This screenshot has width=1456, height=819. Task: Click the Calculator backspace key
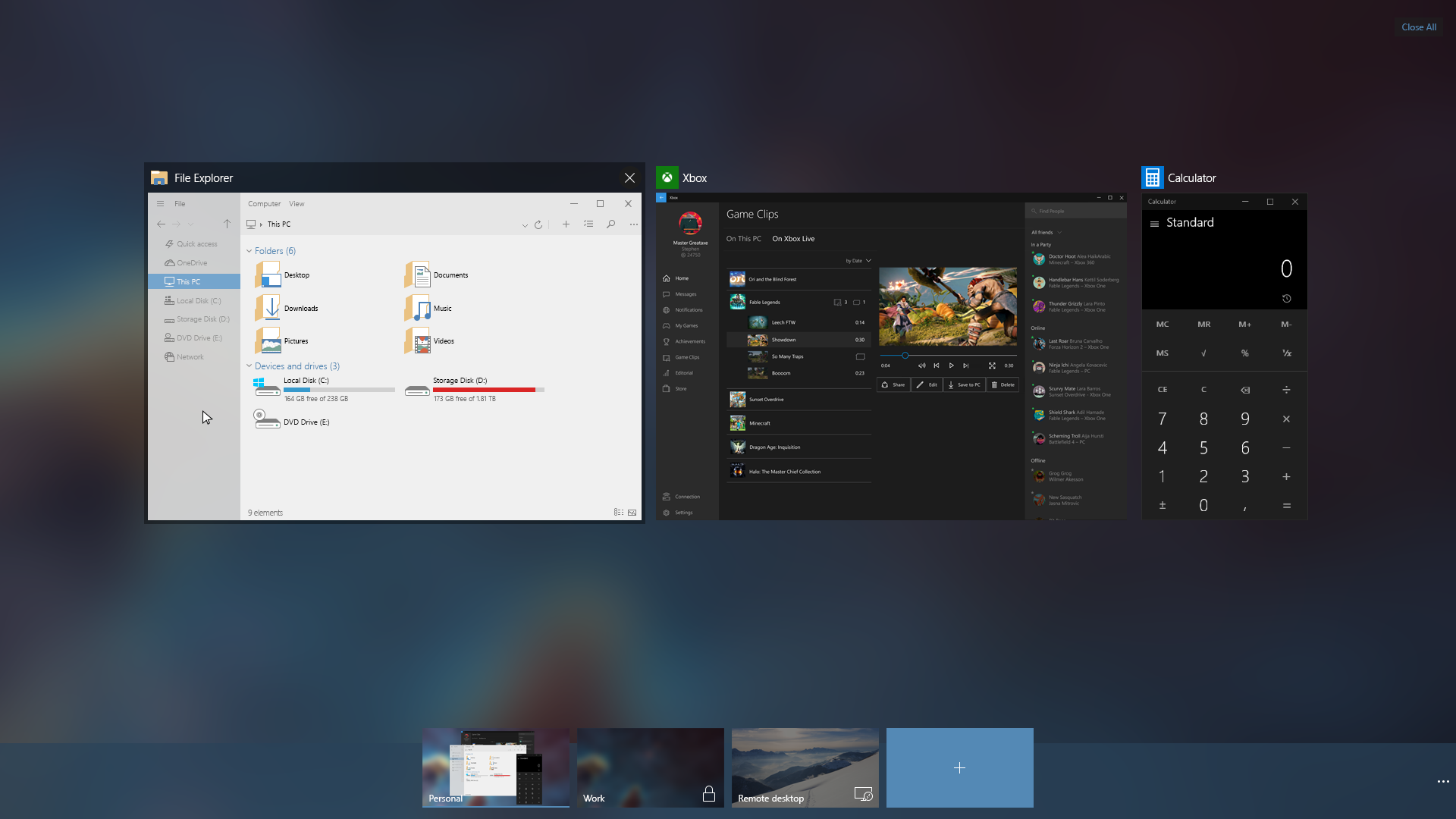pos(1245,390)
